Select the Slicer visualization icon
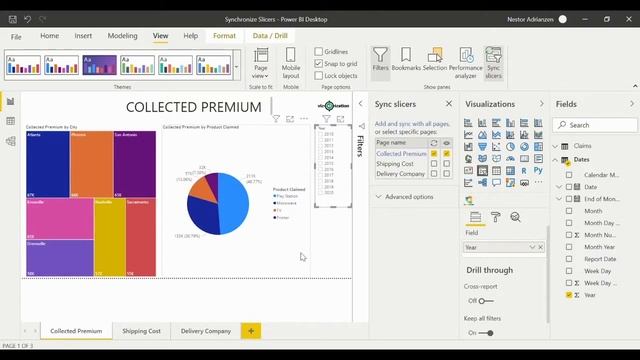This screenshot has width=640, height=360. pyautogui.click(x=482, y=171)
